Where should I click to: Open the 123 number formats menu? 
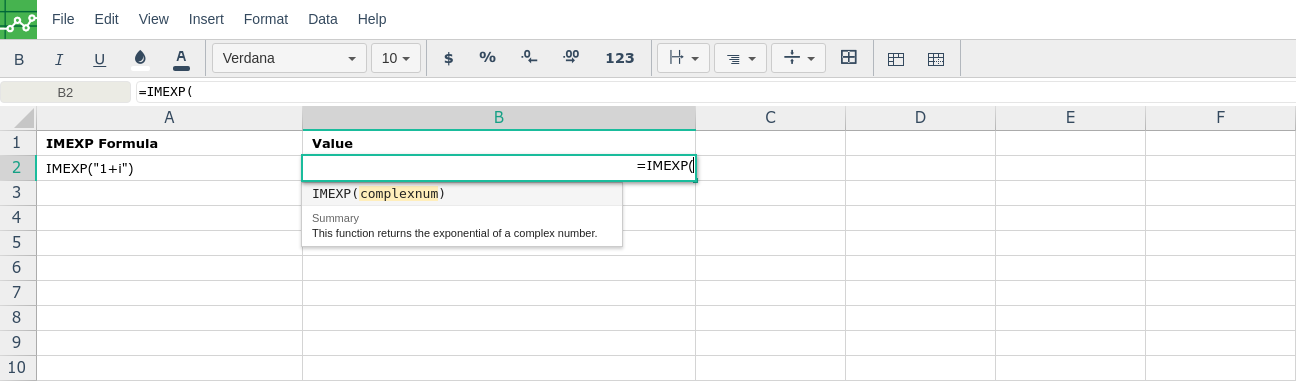pyautogui.click(x=620, y=58)
